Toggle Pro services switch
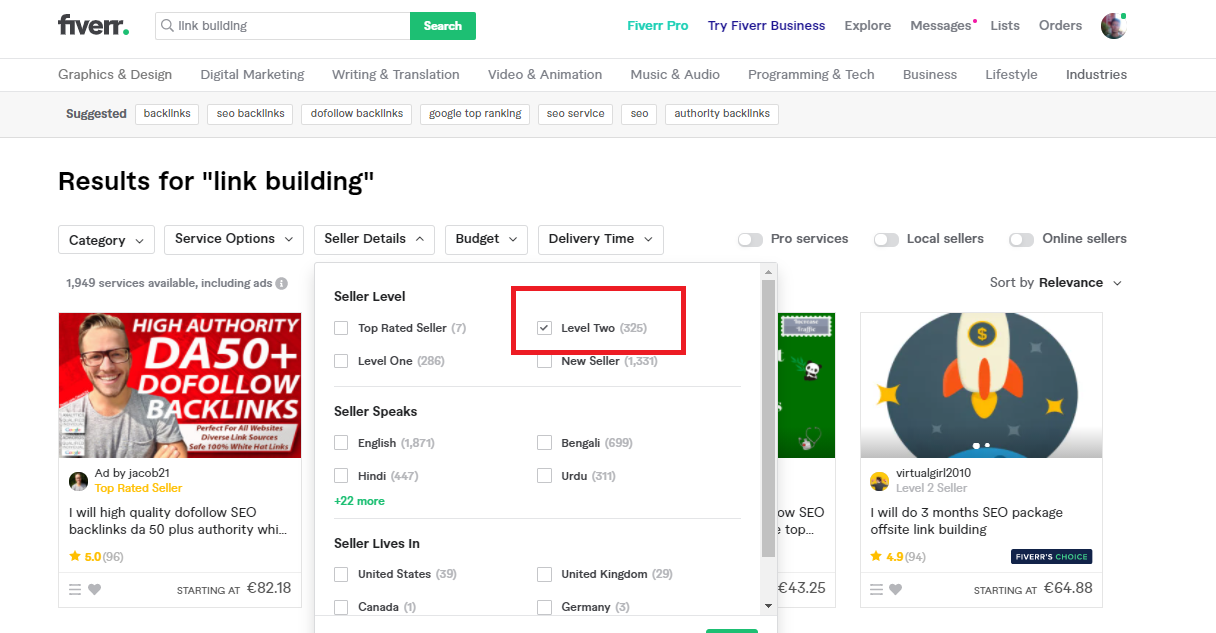 pos(750,239)
